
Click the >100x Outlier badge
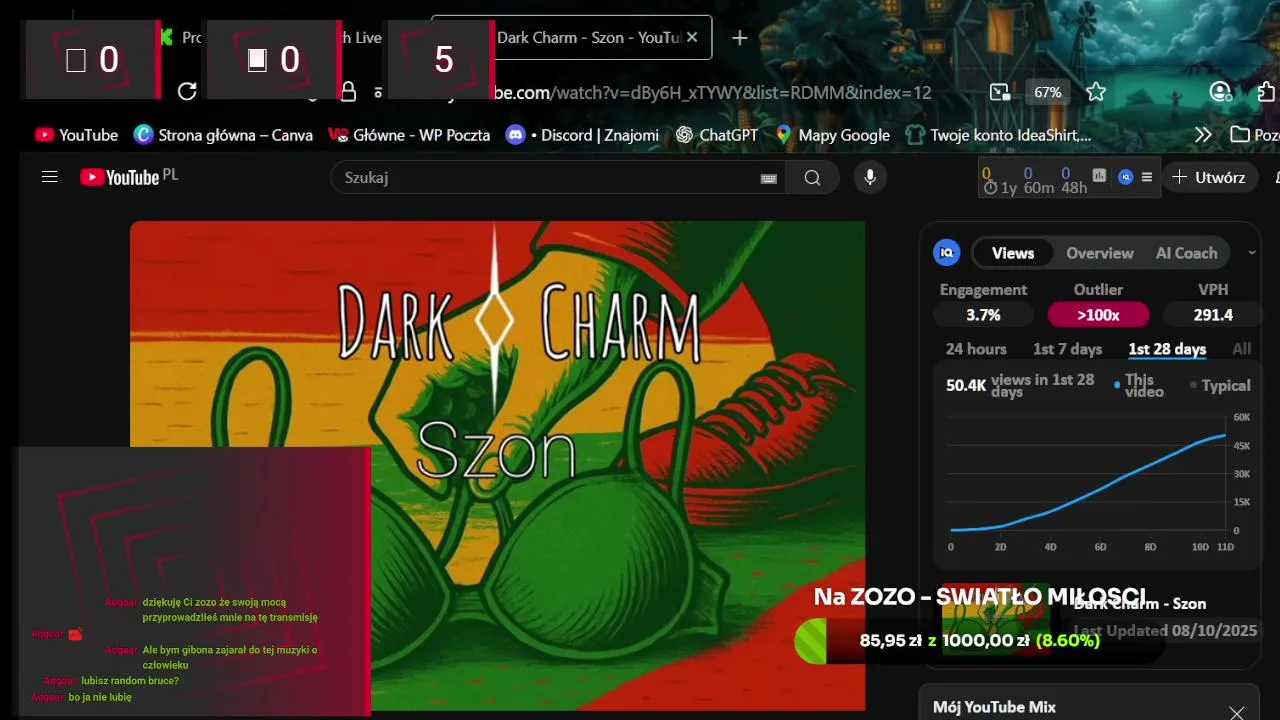pyautogui.click(x=1098, y=315)
